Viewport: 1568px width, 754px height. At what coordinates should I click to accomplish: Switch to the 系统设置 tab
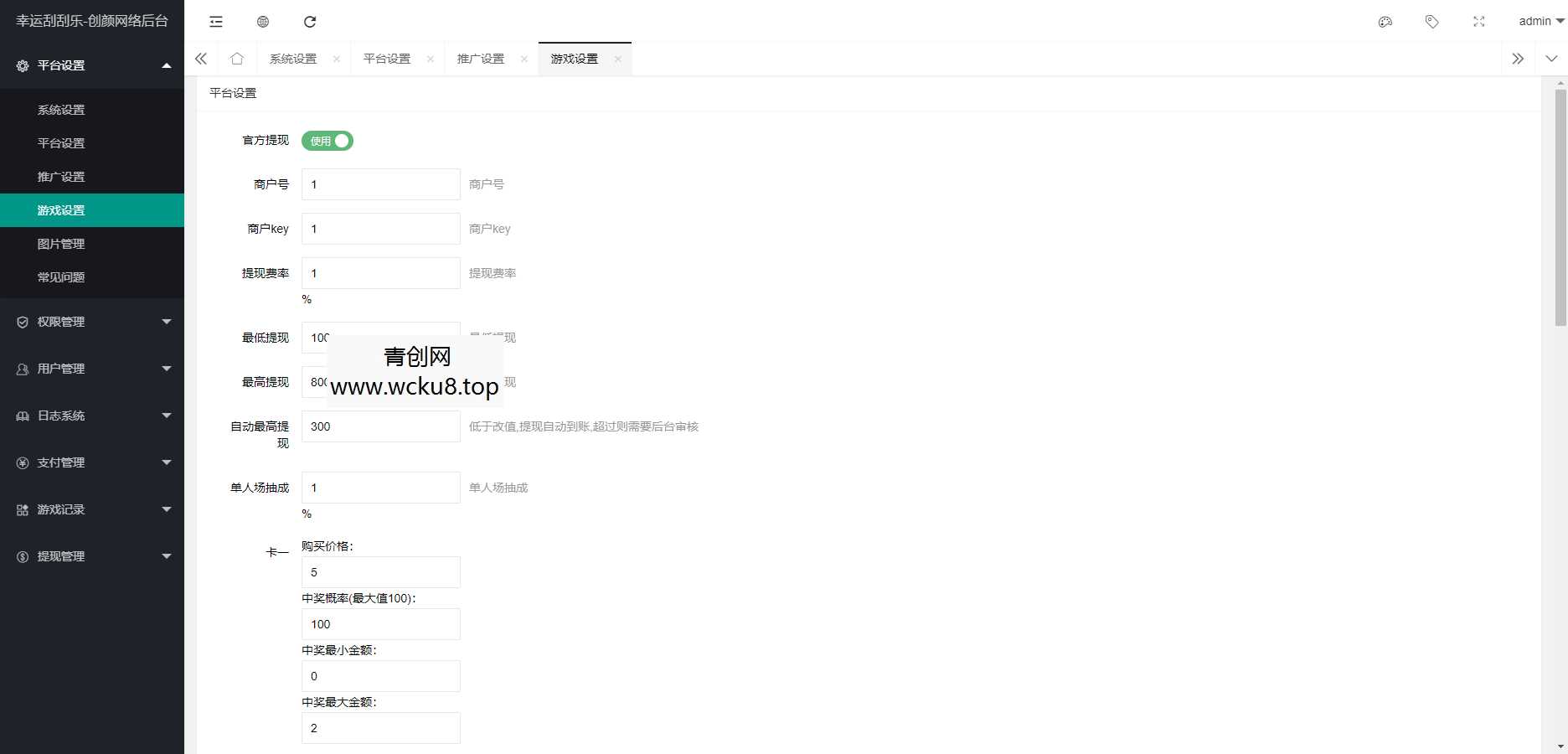click(x=293, y=59)
